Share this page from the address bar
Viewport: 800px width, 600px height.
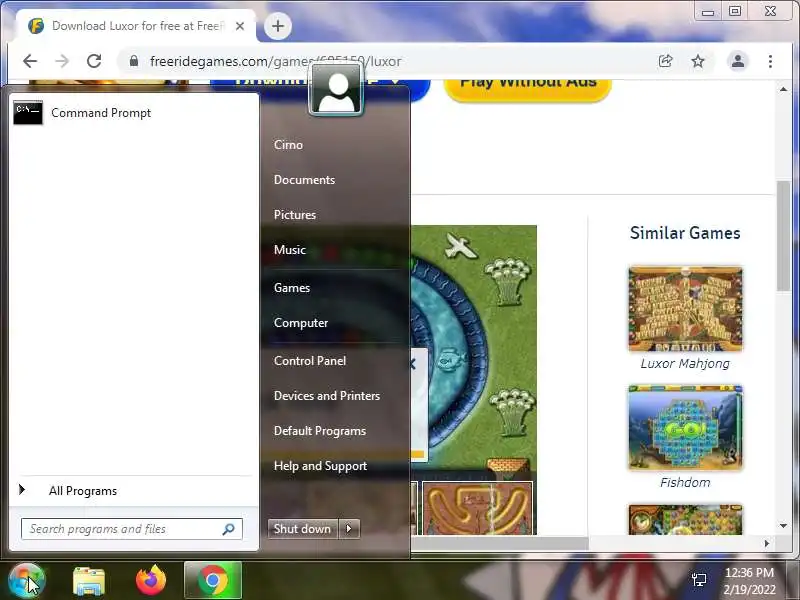[665, 61]
